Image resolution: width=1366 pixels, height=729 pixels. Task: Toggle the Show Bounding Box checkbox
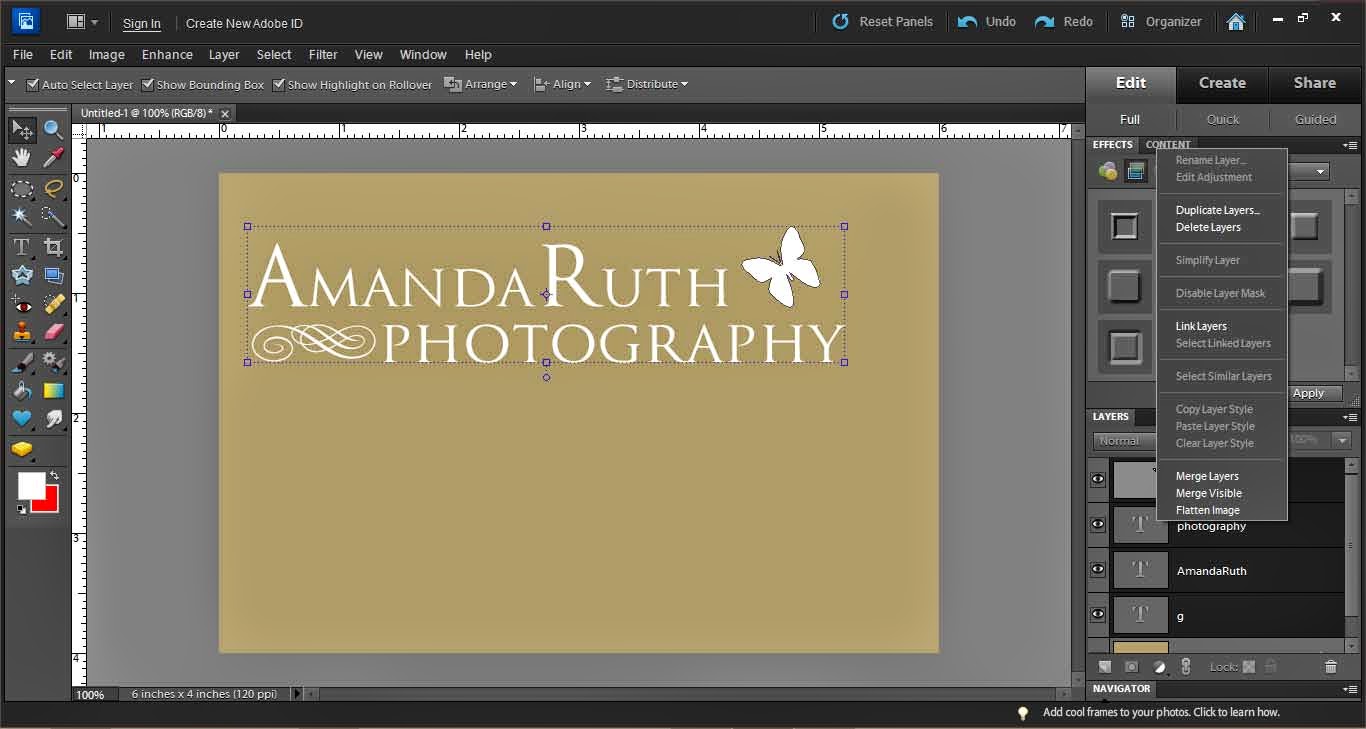tap(148, 85)
